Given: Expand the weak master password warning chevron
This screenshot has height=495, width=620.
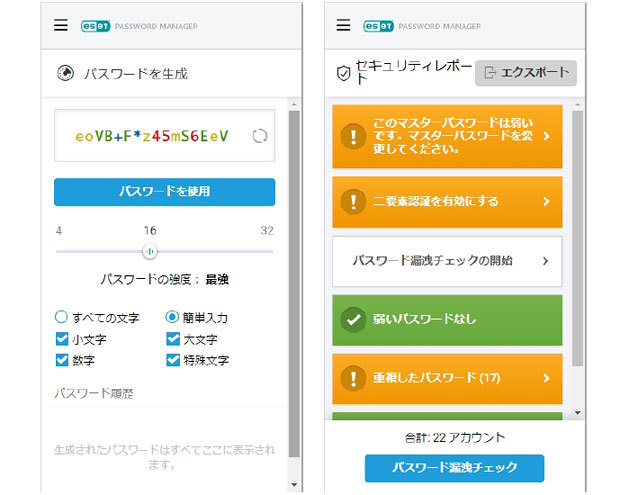Looking at the screenshot, I should [x=546, y=135].
